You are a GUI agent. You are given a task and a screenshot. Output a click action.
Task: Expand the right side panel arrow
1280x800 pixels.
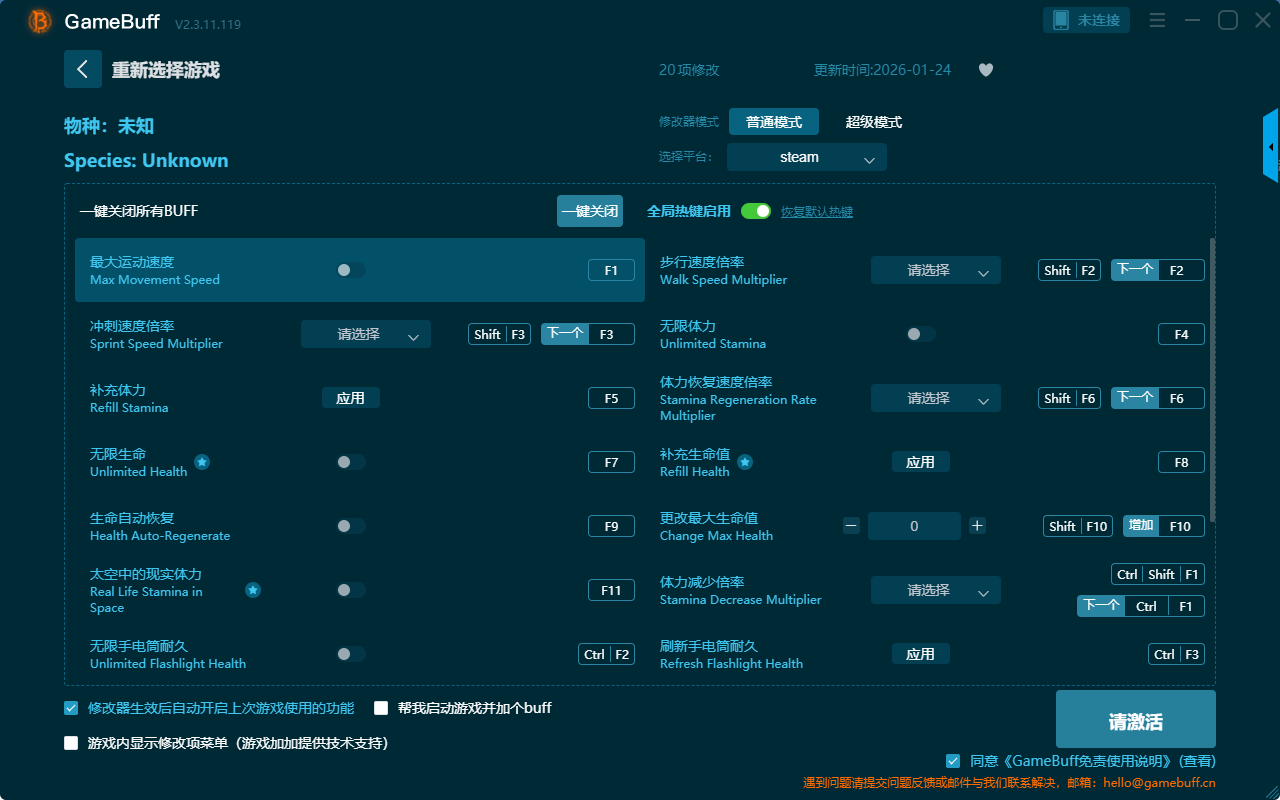1270,147
